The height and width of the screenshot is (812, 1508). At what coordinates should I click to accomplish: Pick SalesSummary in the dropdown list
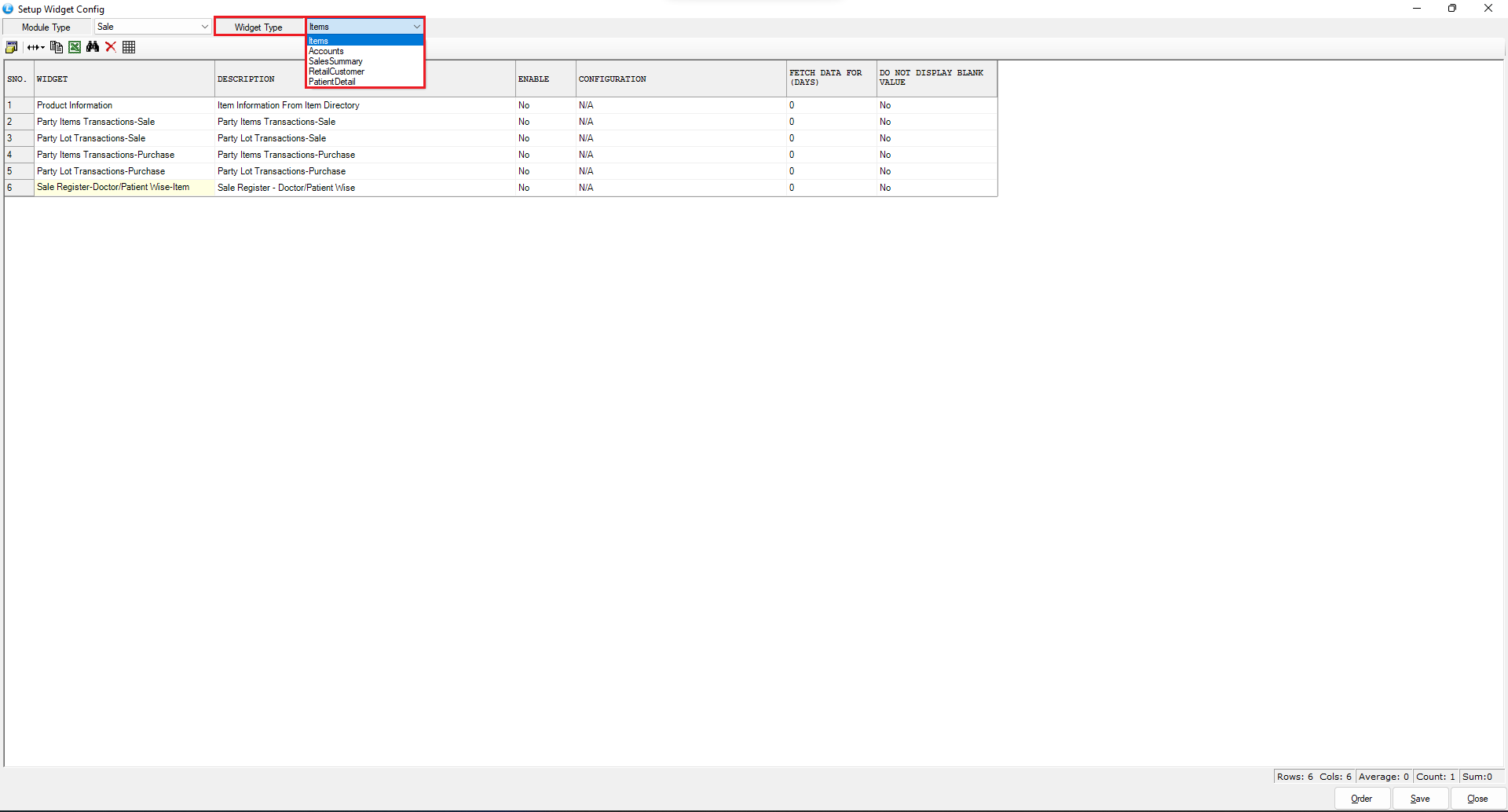(335, 61)
